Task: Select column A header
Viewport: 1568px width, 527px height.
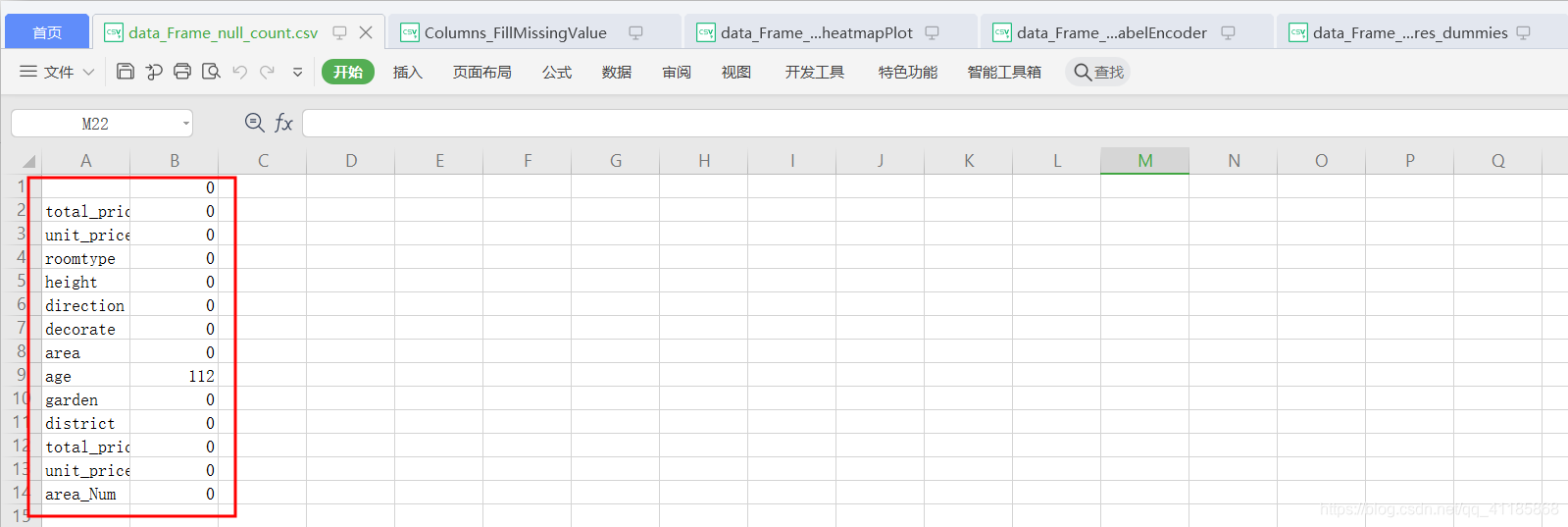Action: click(86, 161)
